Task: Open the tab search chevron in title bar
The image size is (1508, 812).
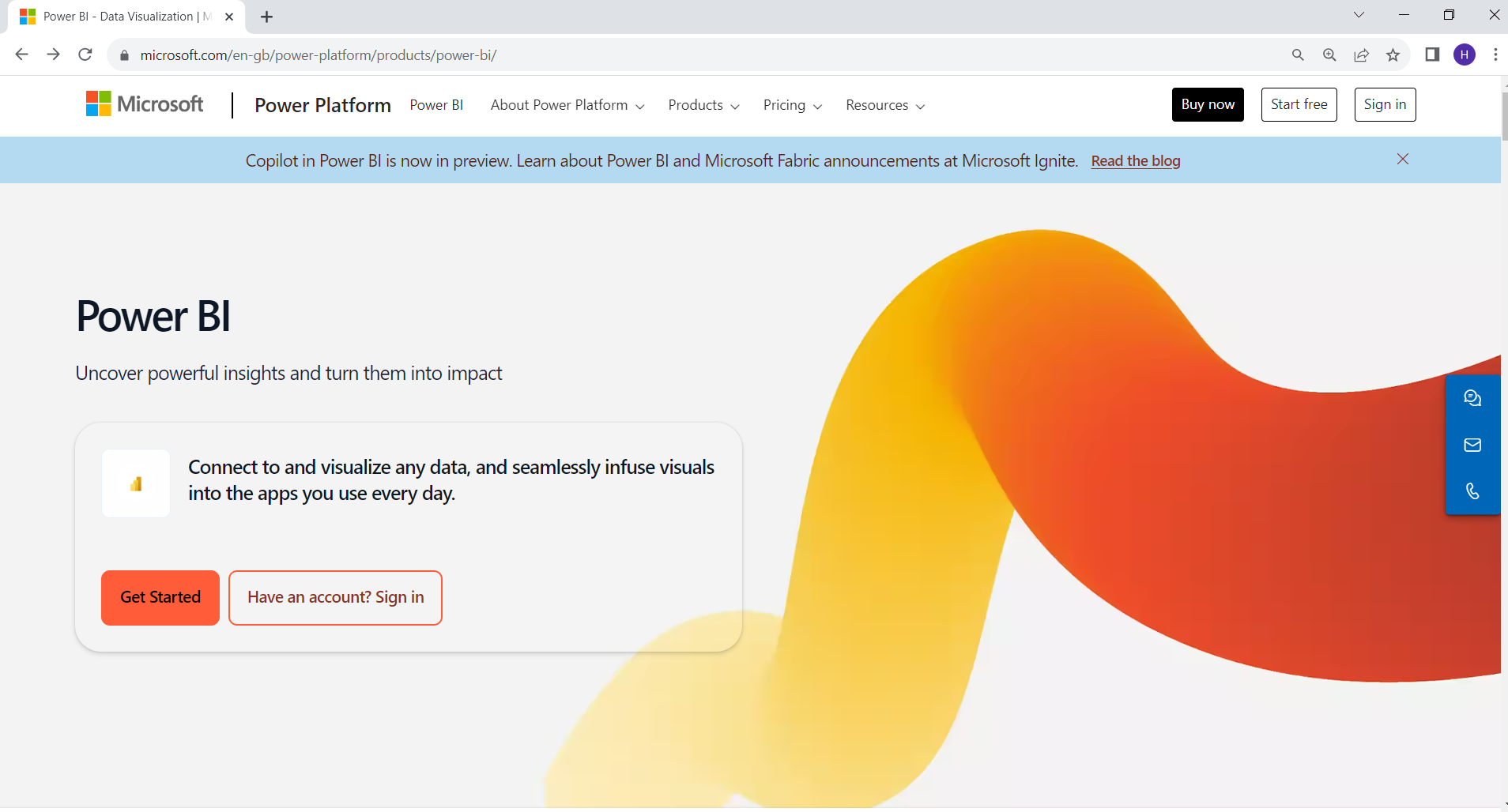Action: coord(1359,15)
